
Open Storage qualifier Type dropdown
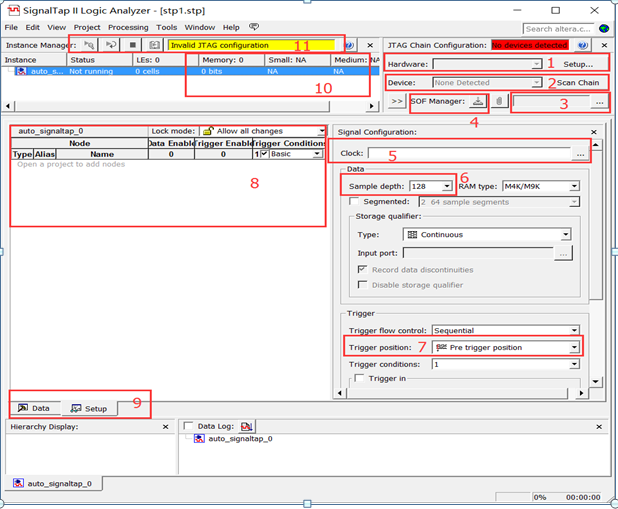point(566,235)
